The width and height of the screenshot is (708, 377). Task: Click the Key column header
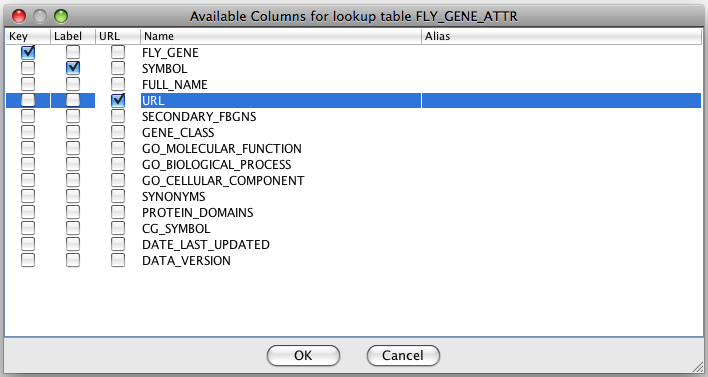pos(28,36)
